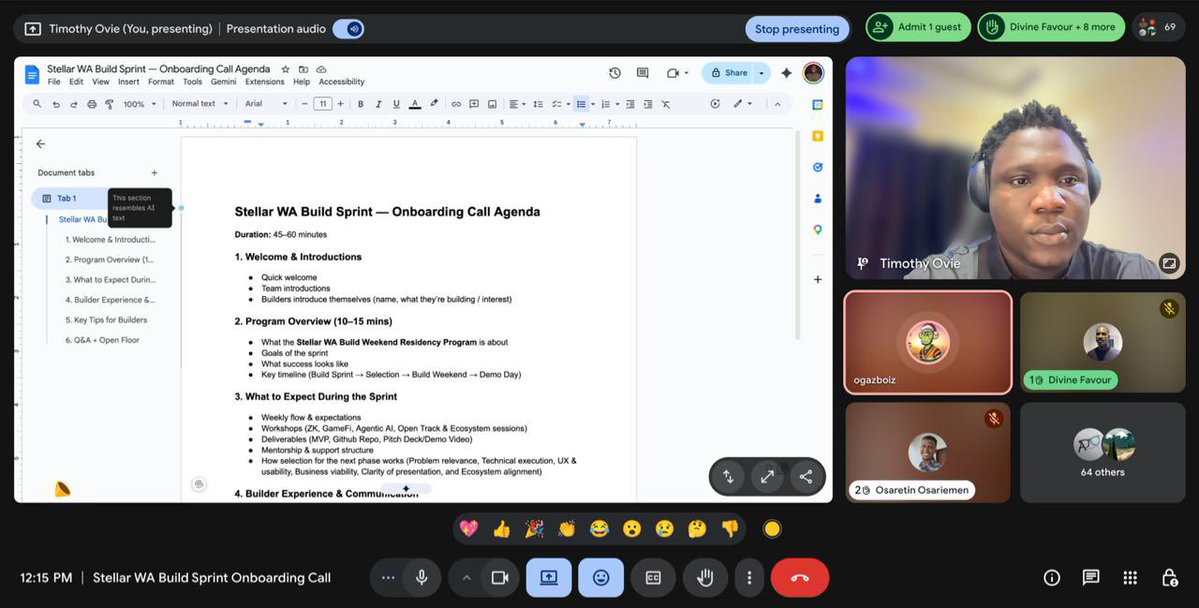Open the text color button
This screenshot has width=1199, height=608.
(x=414, y=104)
